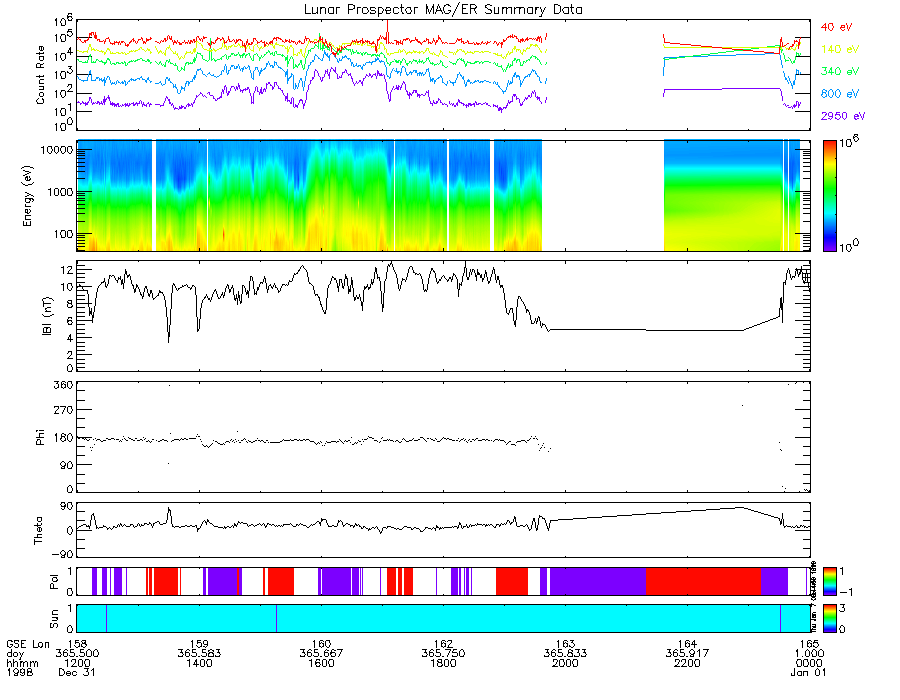Click the "1800" time tick label
This screenshot has height=700, width=900.
[443, 663]
